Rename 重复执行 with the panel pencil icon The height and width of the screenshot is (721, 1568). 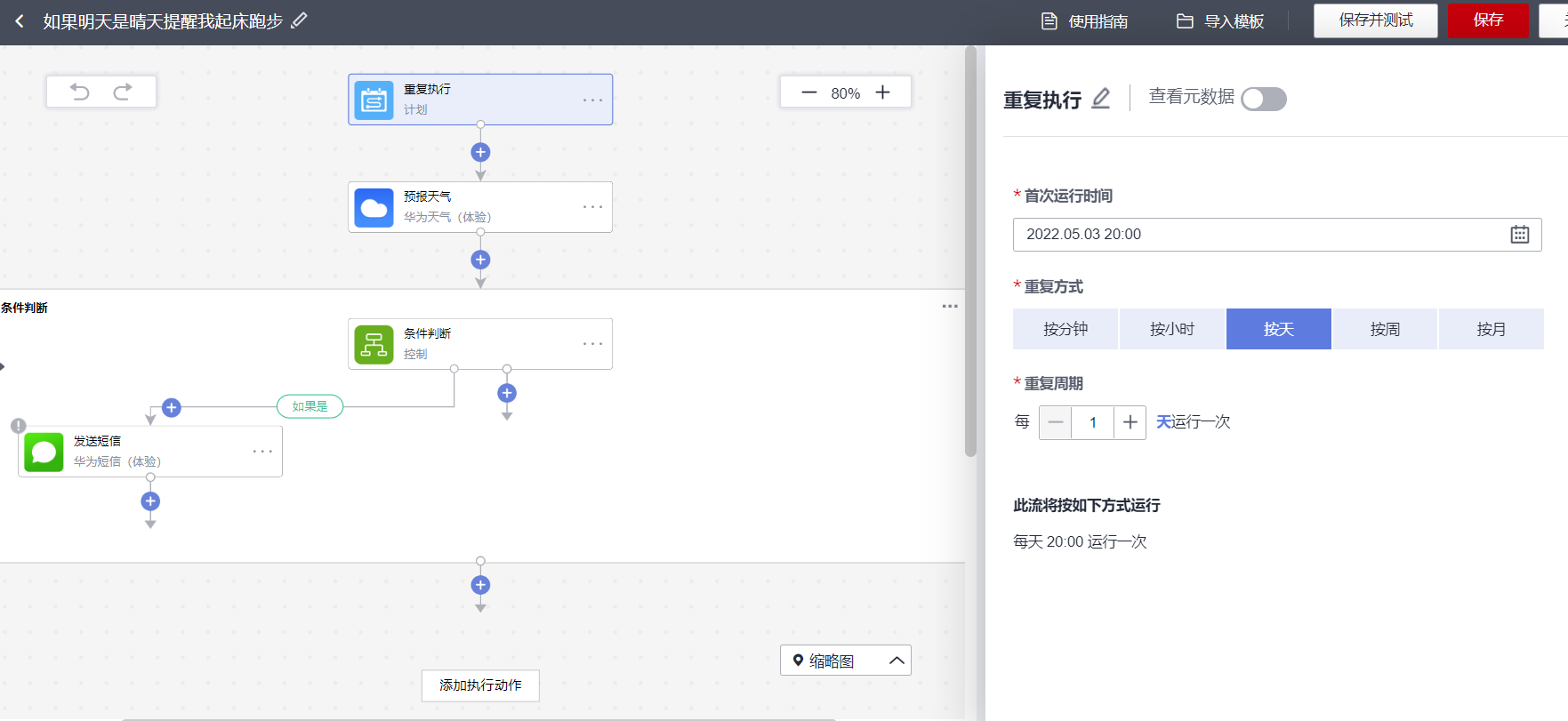point(1101,98)
